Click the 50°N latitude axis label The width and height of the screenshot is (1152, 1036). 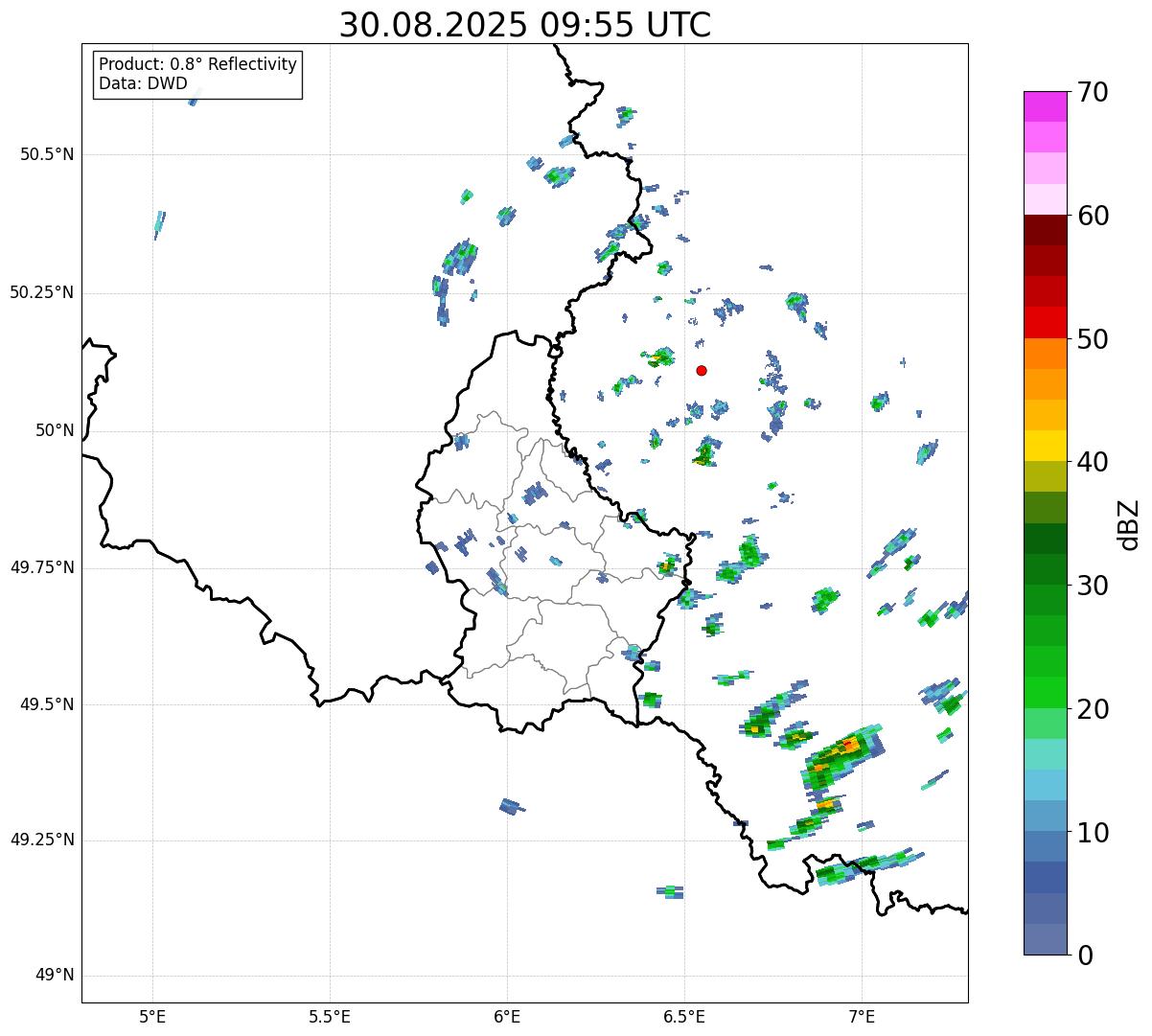(55, 430)
